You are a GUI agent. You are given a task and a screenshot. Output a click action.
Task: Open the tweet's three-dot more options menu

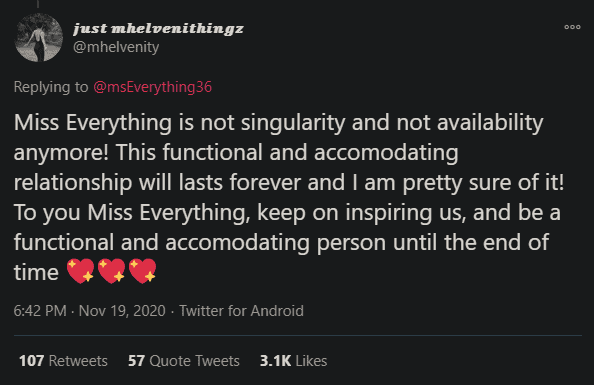[x=572, y=27]
